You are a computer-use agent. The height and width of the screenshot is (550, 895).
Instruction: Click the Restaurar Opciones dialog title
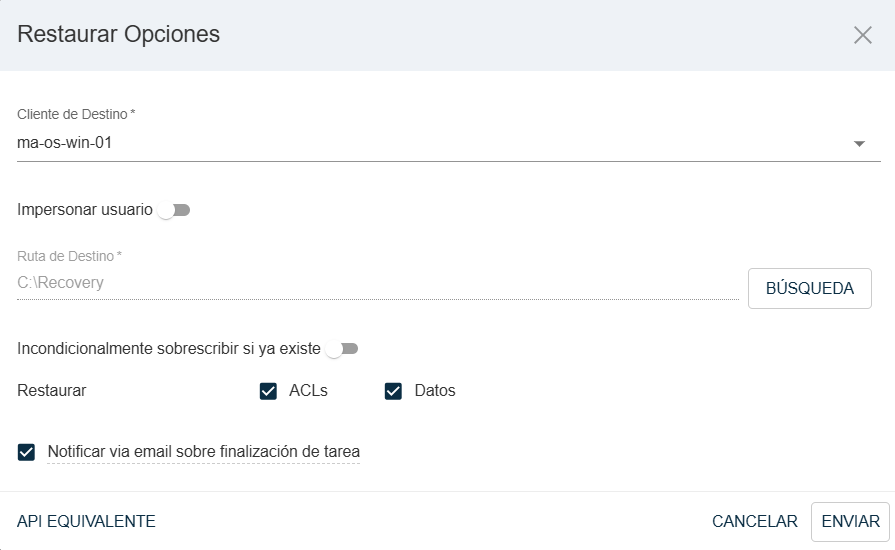119,35
